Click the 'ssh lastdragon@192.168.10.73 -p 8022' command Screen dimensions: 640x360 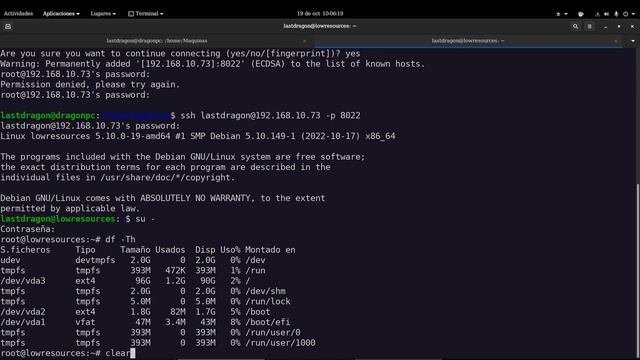[270, 116]
